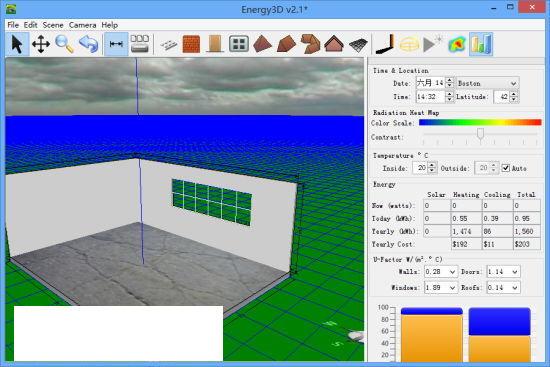Start the sun animation play icon

[432, 44]
